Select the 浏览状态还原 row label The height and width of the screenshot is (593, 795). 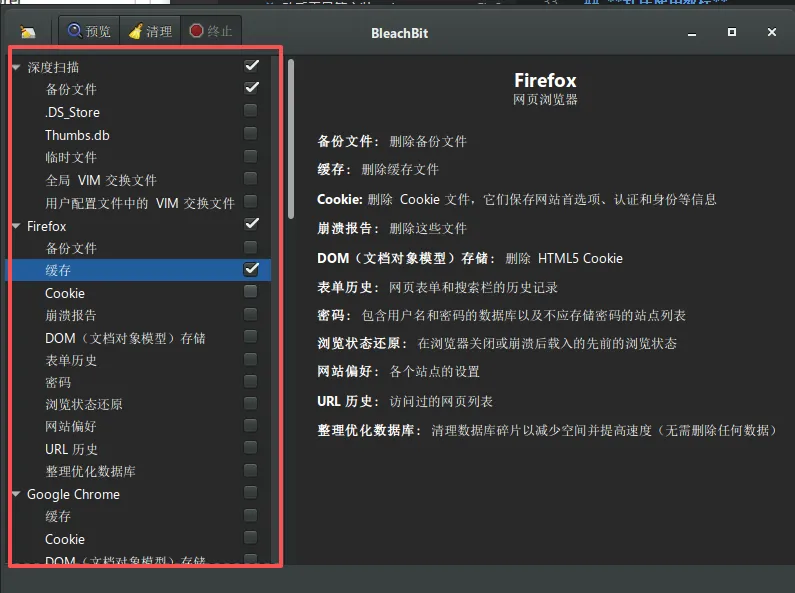(84, 404)
